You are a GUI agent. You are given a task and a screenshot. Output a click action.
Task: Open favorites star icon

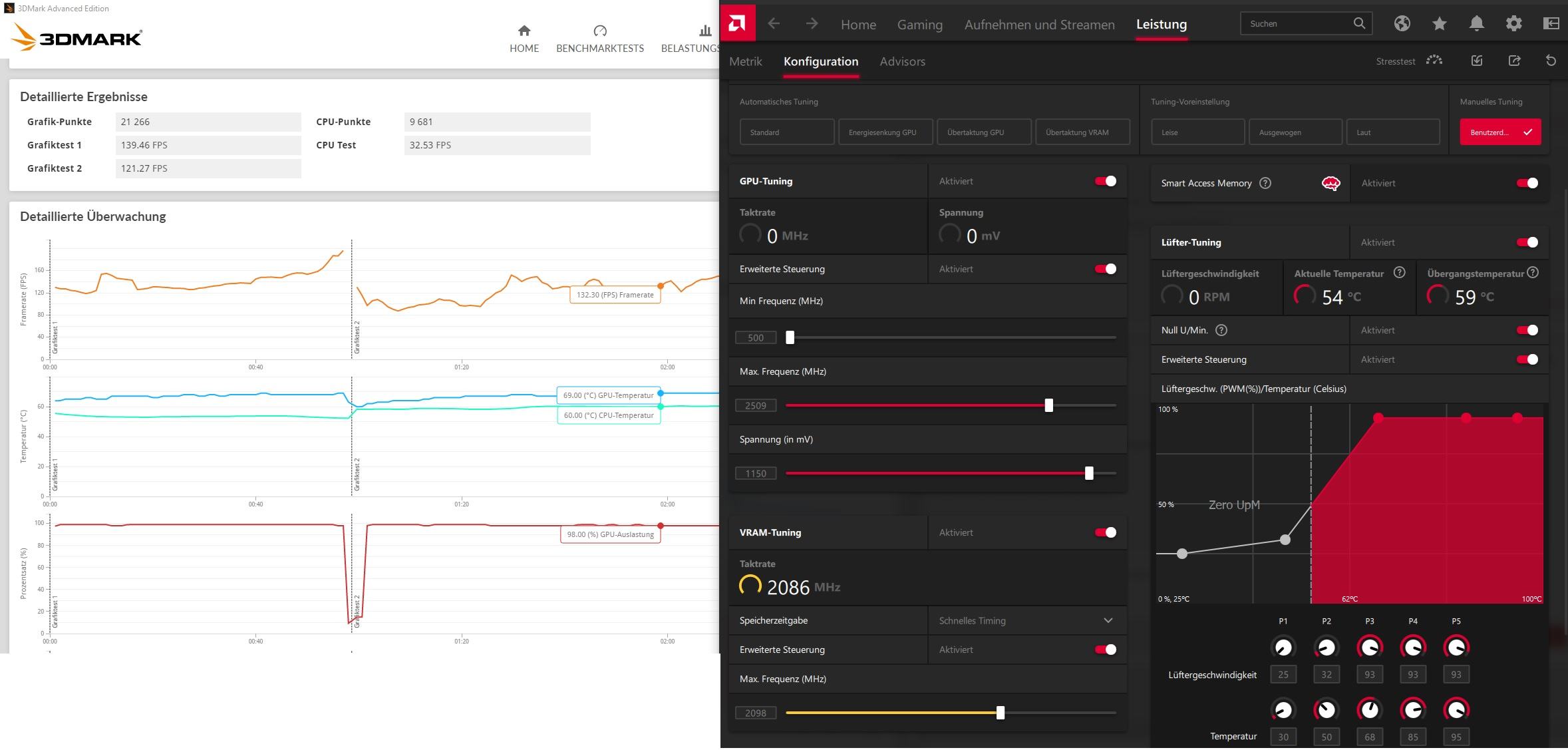[1440, 24]
